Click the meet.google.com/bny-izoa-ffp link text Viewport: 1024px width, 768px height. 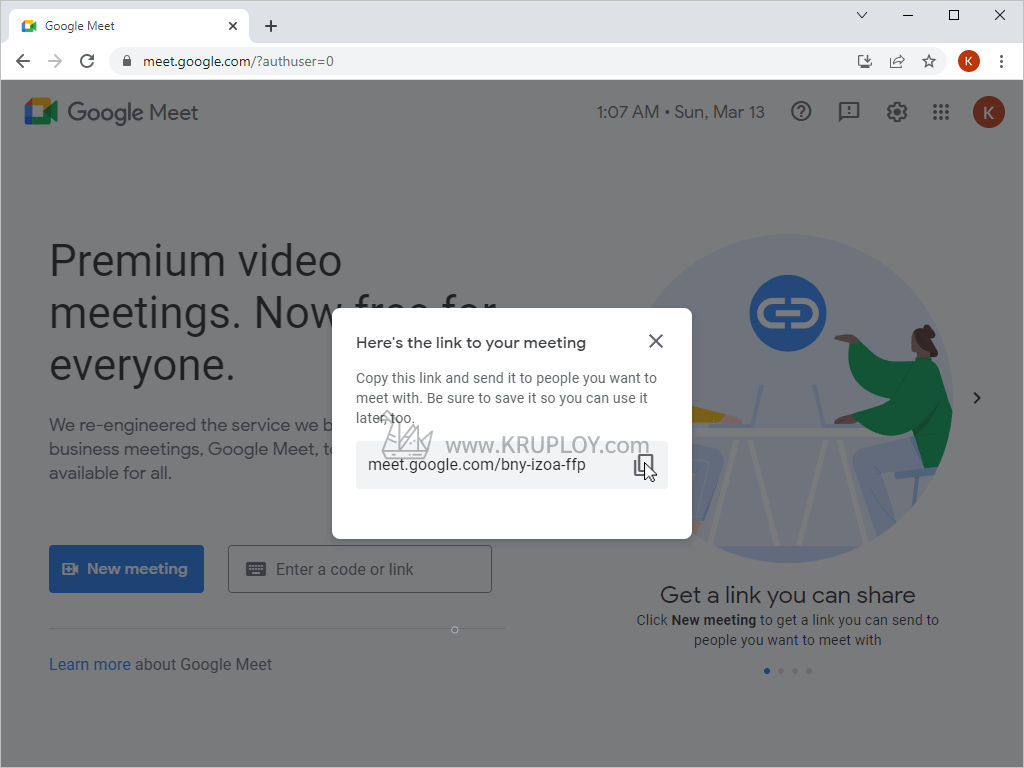point(477,464)
